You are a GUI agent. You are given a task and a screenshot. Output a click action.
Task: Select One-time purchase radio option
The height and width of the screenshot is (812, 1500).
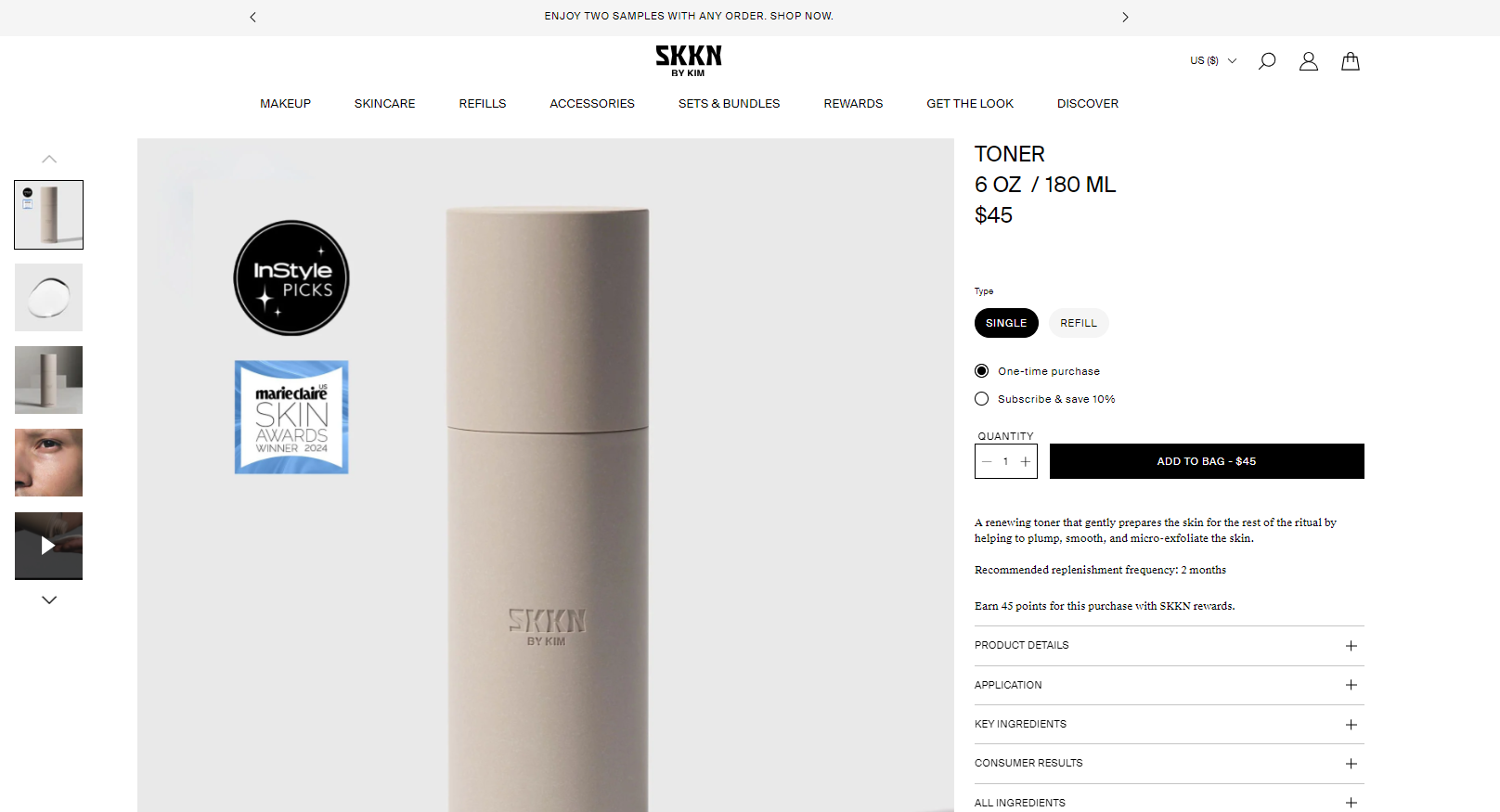(x=981, y=371)
